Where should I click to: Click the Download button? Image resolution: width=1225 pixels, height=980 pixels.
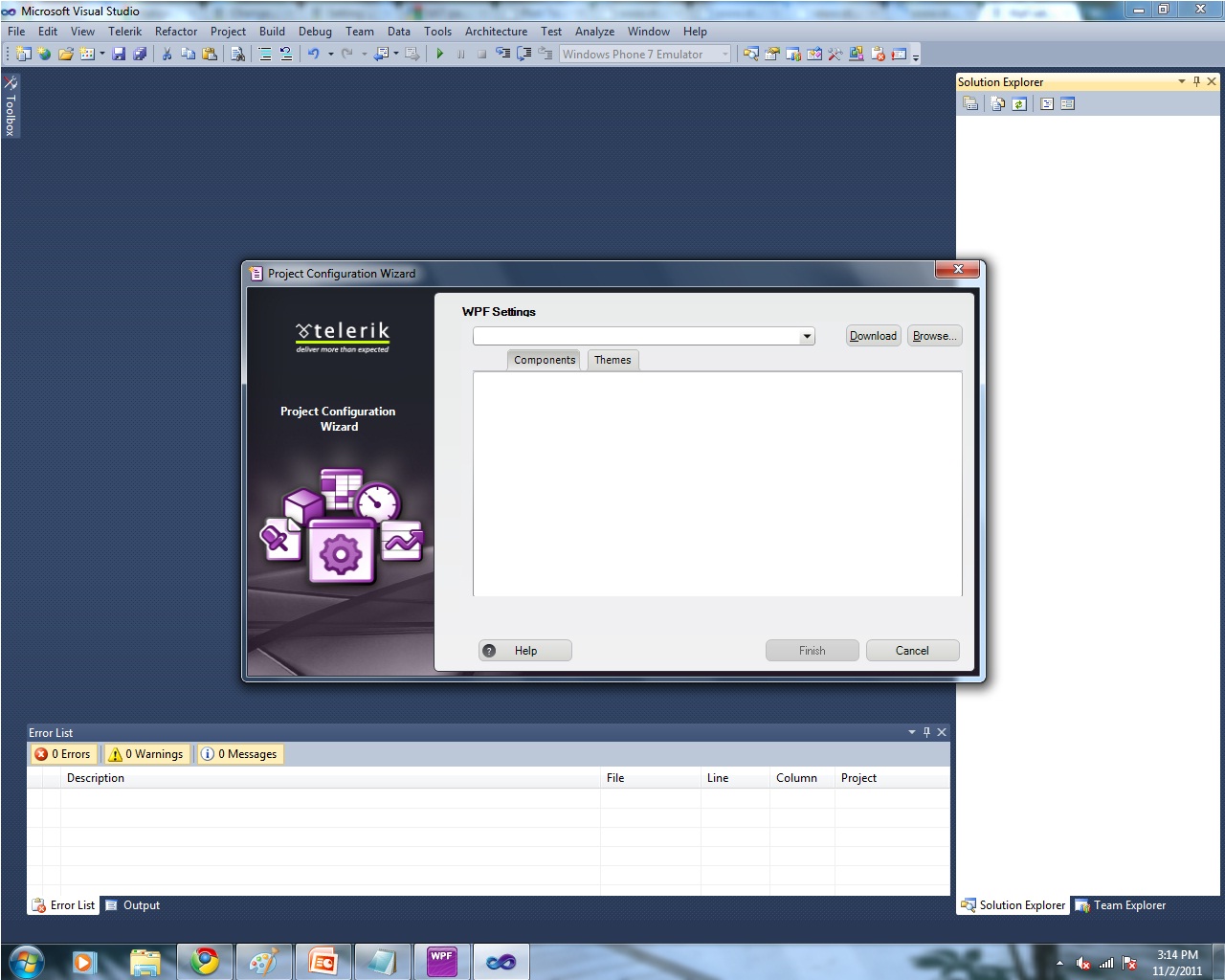point(874,336)
